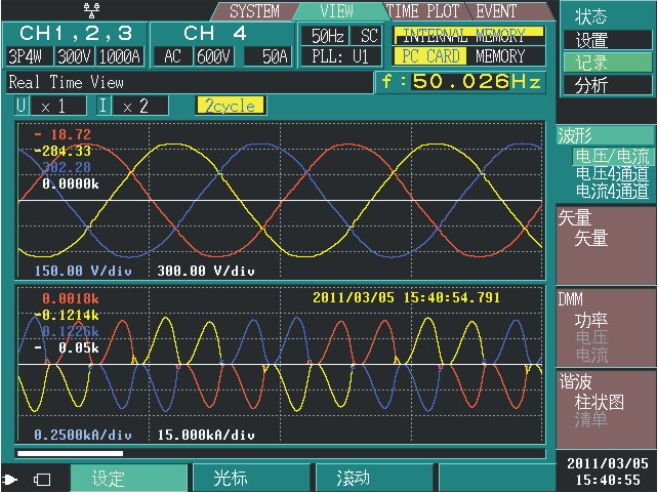
Task: Open the 2cycle display span selector
Action: pos(230,105)
